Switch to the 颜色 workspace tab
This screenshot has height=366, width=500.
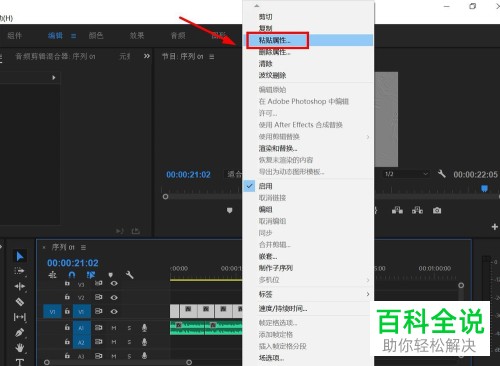click(x=96, y=35)
